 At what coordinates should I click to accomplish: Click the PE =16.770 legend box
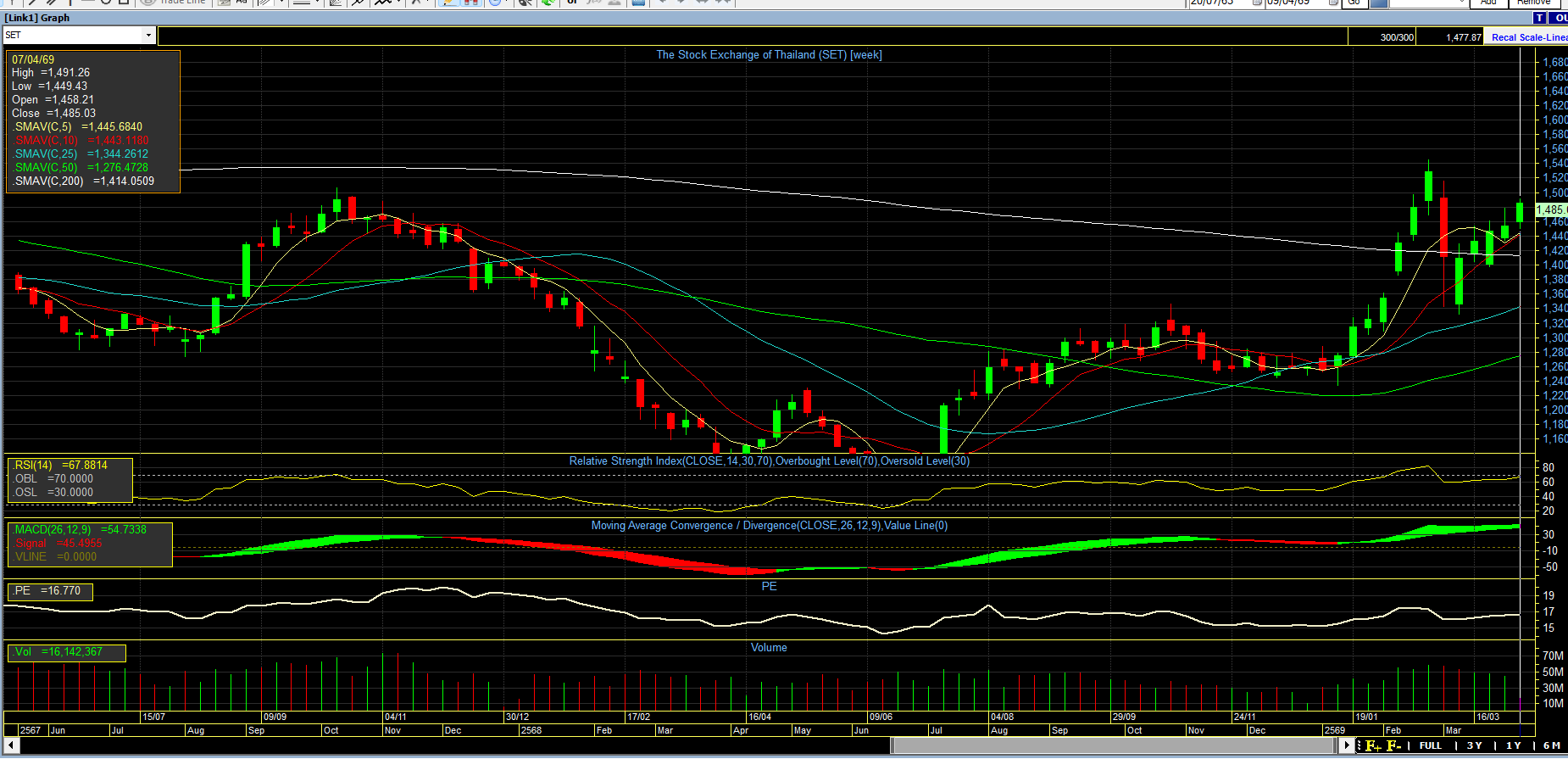pos(49,591)
